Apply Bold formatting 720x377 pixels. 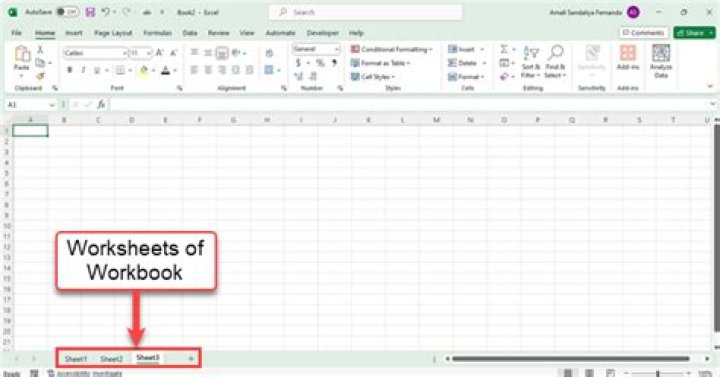pos(70,70)
